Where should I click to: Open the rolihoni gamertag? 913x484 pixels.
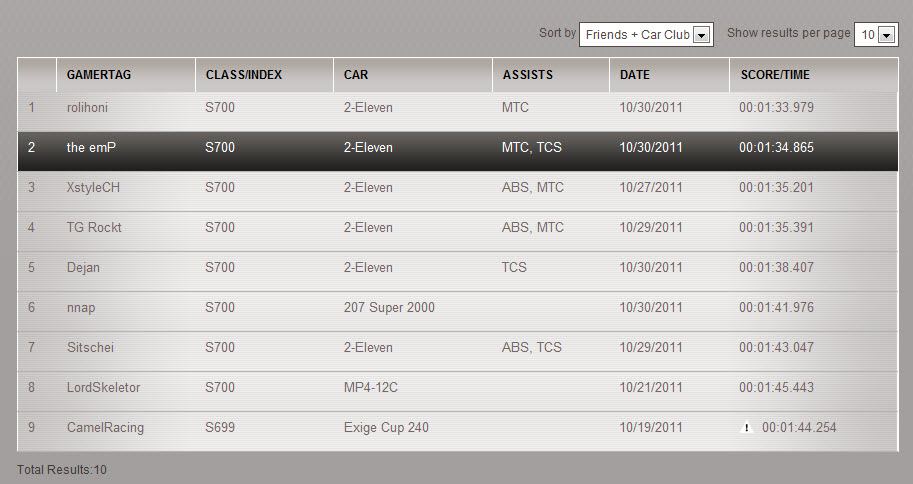click(87, 108)
